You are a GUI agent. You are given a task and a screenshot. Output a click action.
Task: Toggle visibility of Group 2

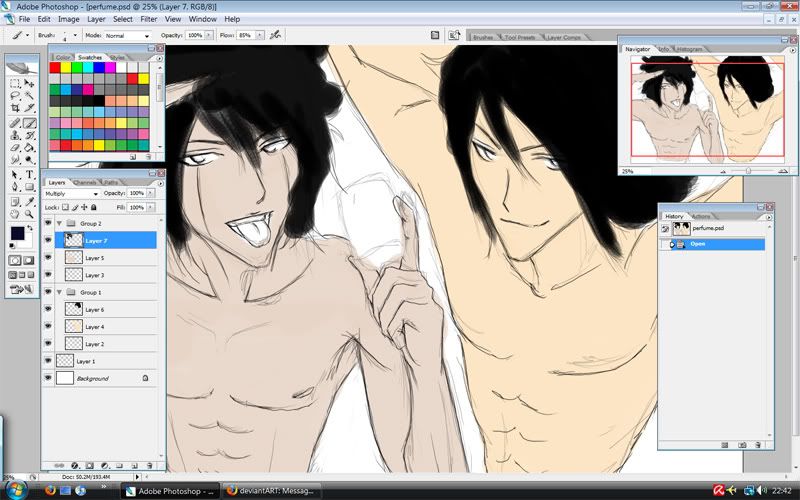(x=48, y=223)
